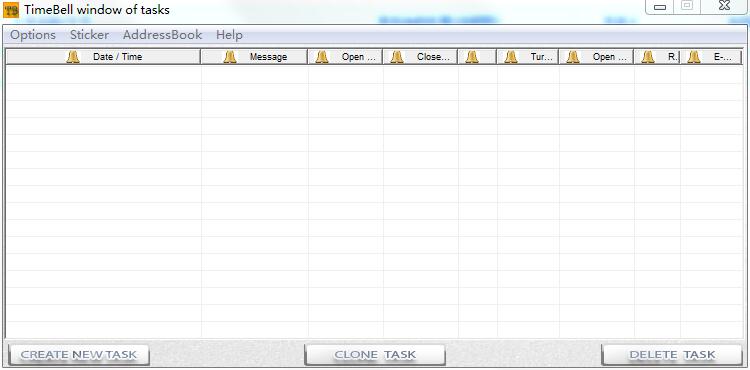Click the bell icon in Message header
Image resolution: width=750 pixels, height=370 pixels.
click(230, 57)
